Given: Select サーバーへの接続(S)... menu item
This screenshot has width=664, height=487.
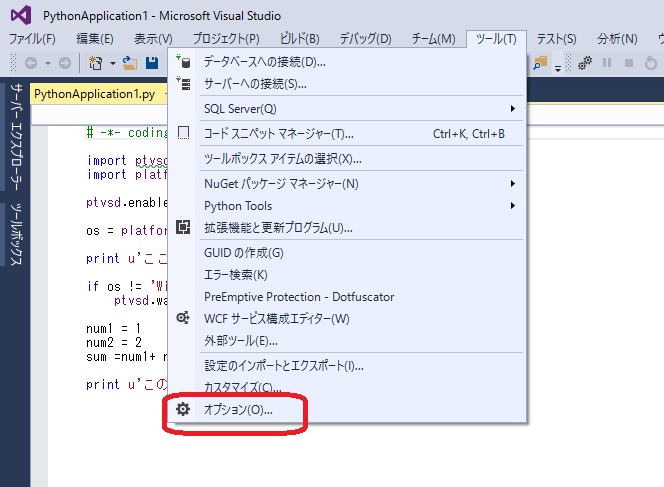Looking at the screenshot, I should 347,84.
